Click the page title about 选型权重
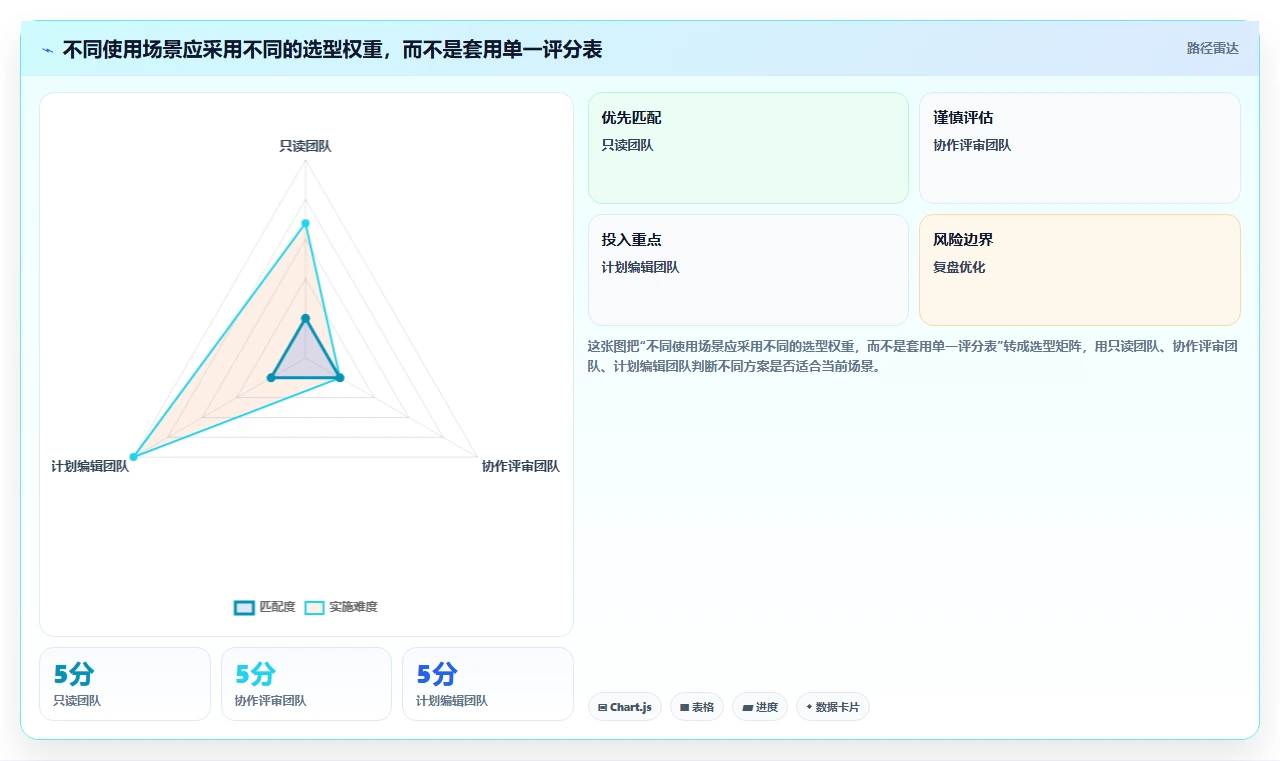The image size is (1280, 761). 332,49
